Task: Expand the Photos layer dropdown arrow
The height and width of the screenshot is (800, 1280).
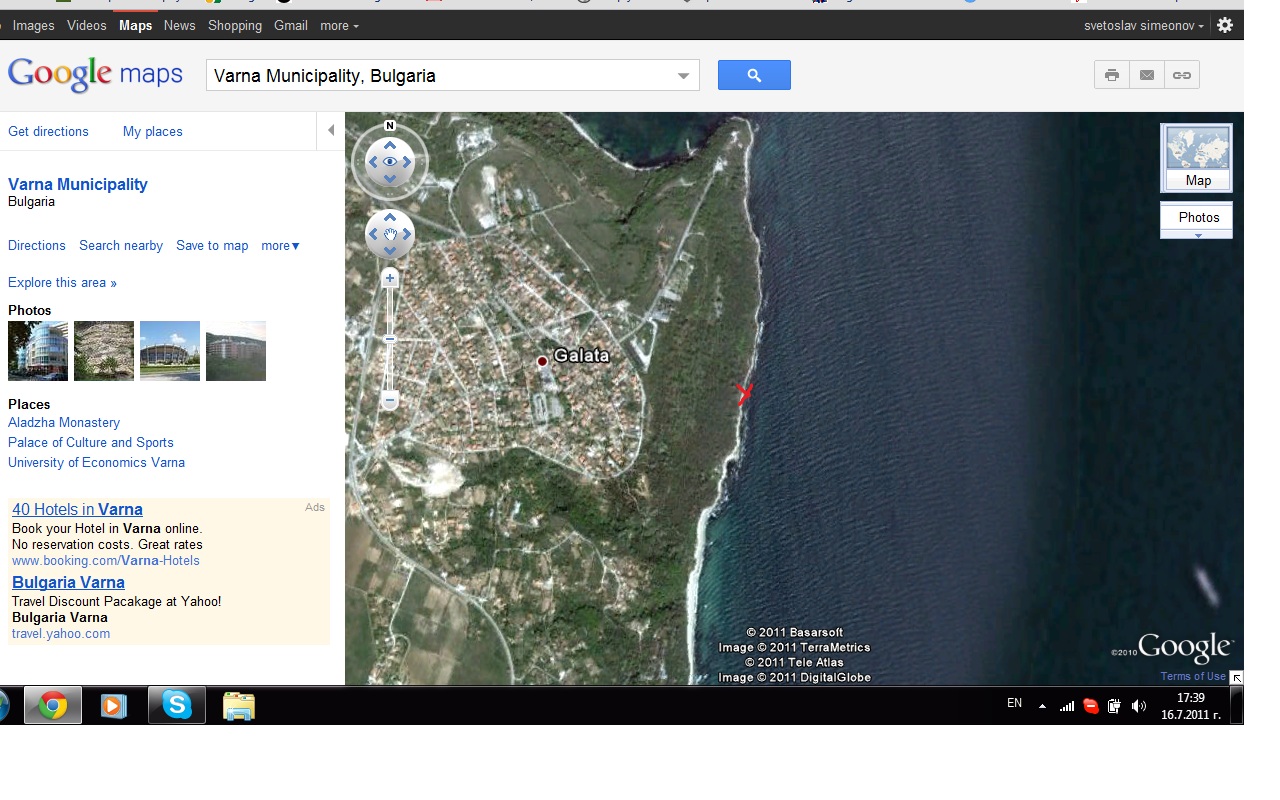Action: point(1197,235)
